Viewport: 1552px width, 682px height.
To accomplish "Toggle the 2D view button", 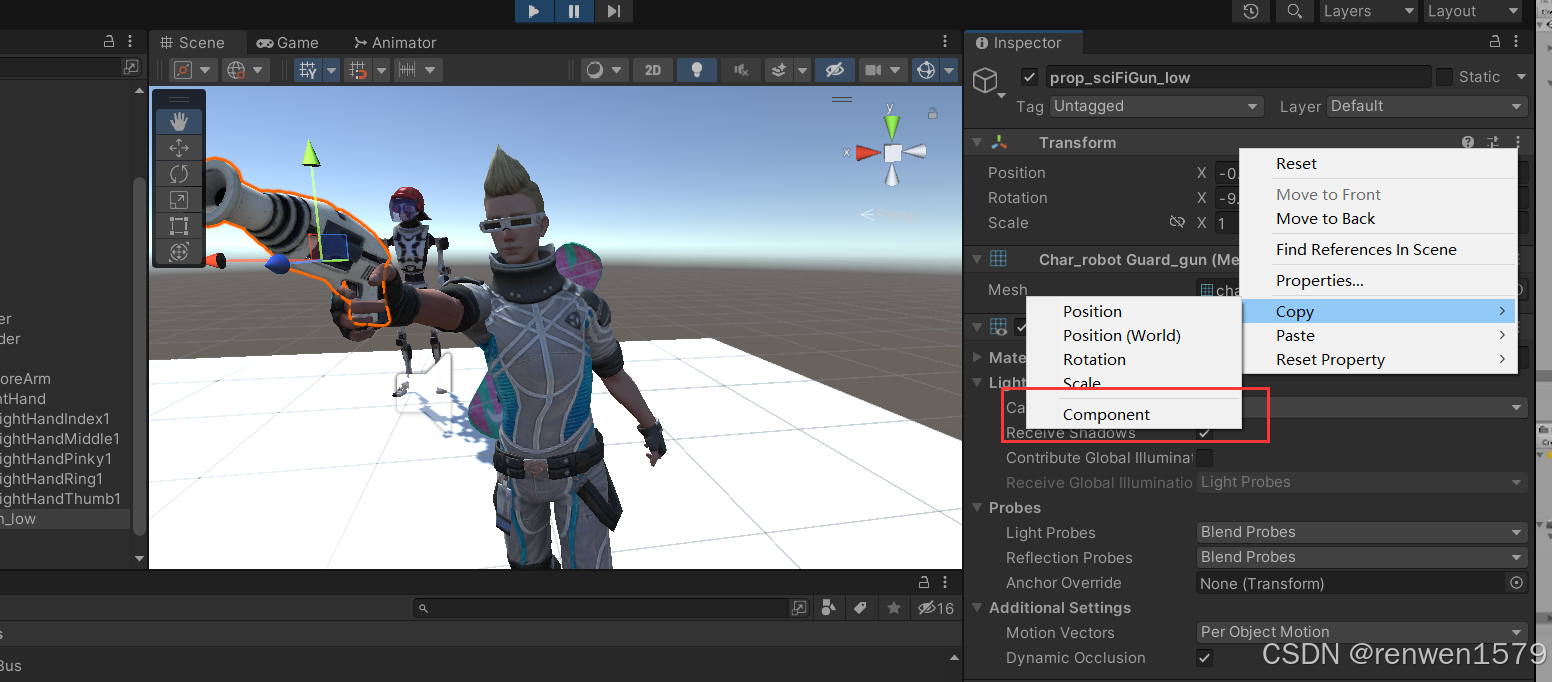I will (653, 70).
